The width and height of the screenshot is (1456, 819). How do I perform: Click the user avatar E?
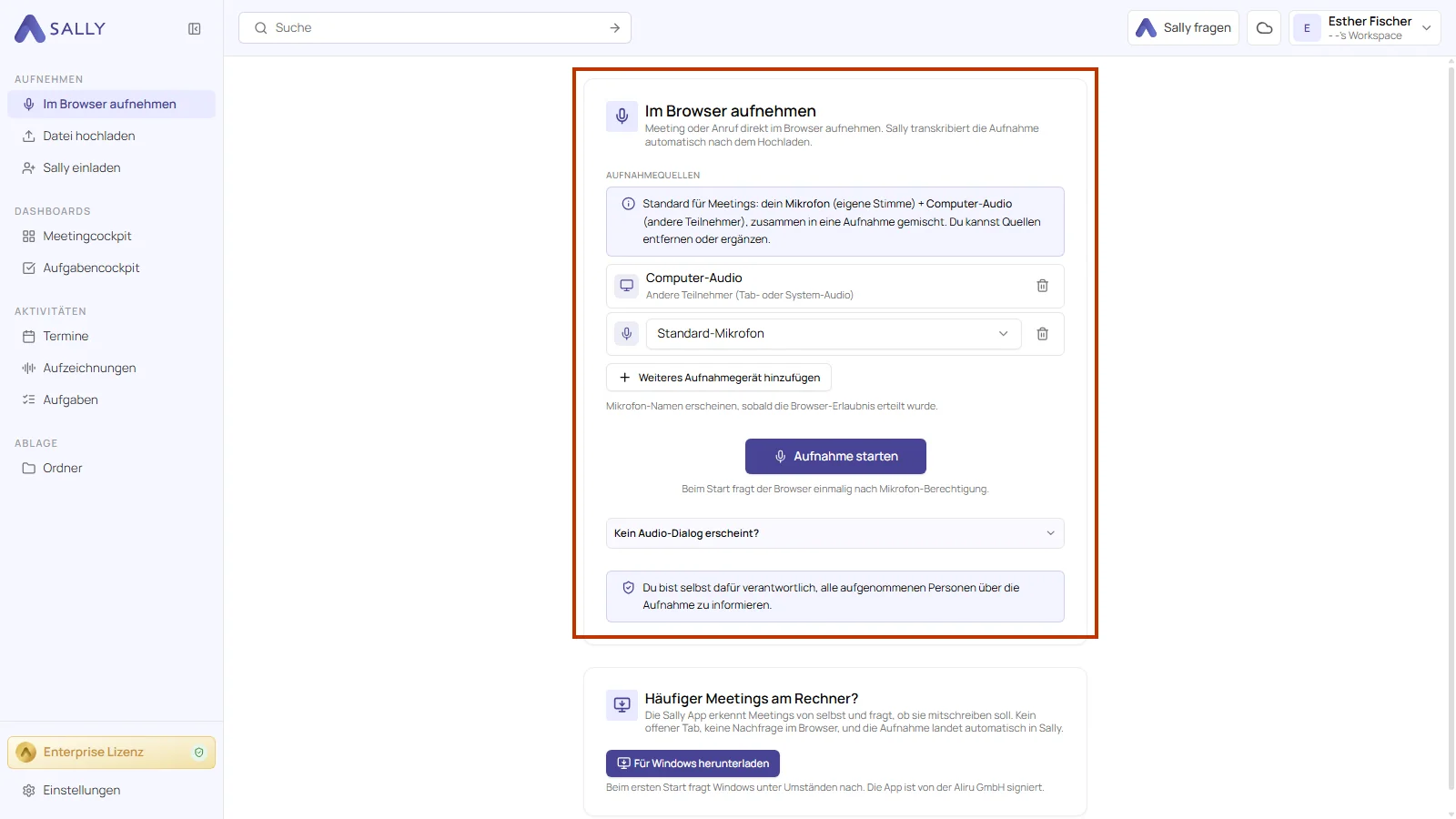pyautogui.click(x=1307, y=28)
